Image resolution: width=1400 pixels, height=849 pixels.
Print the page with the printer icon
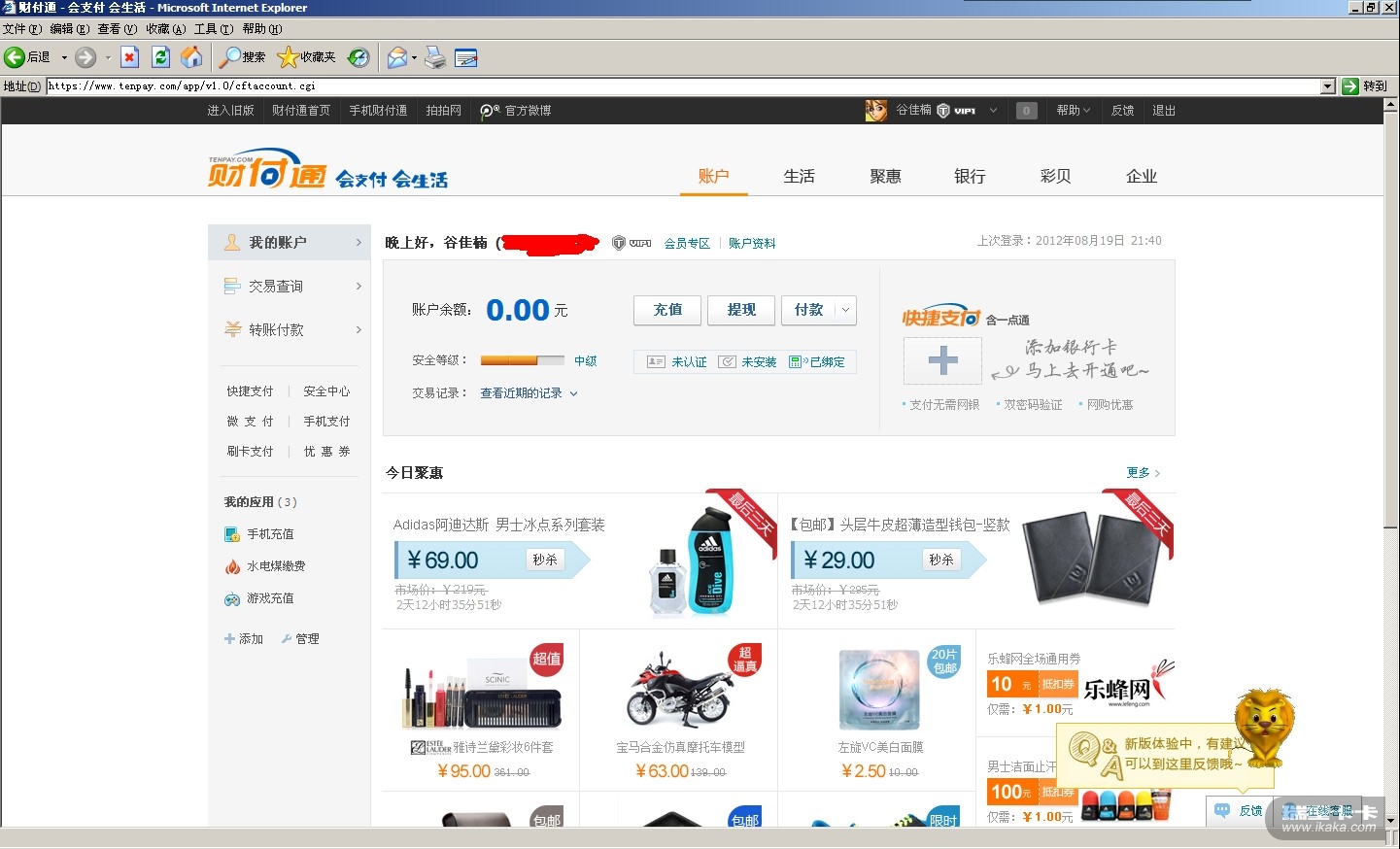435,57
